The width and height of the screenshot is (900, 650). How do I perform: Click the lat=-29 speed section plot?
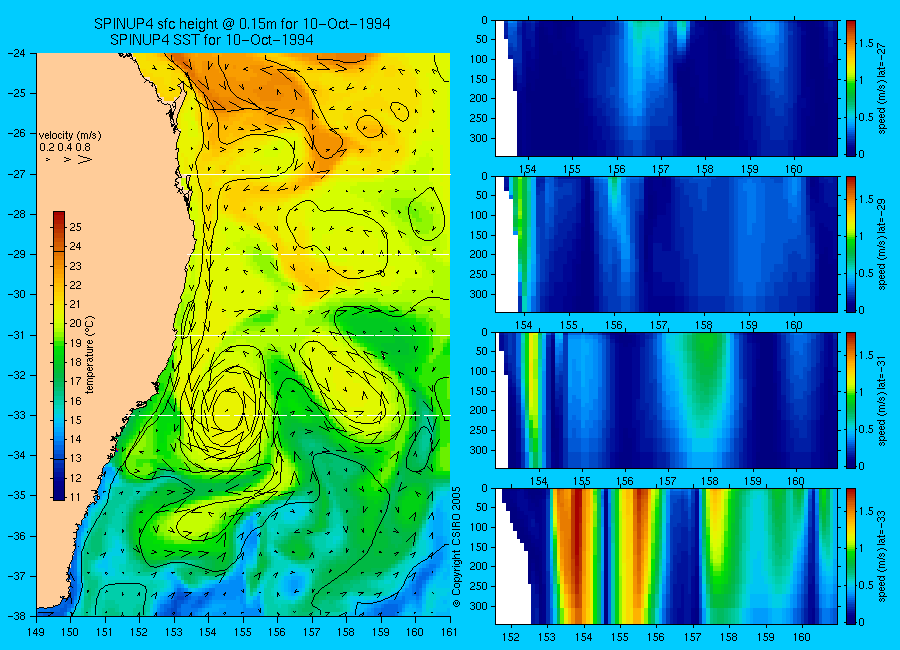666,244
